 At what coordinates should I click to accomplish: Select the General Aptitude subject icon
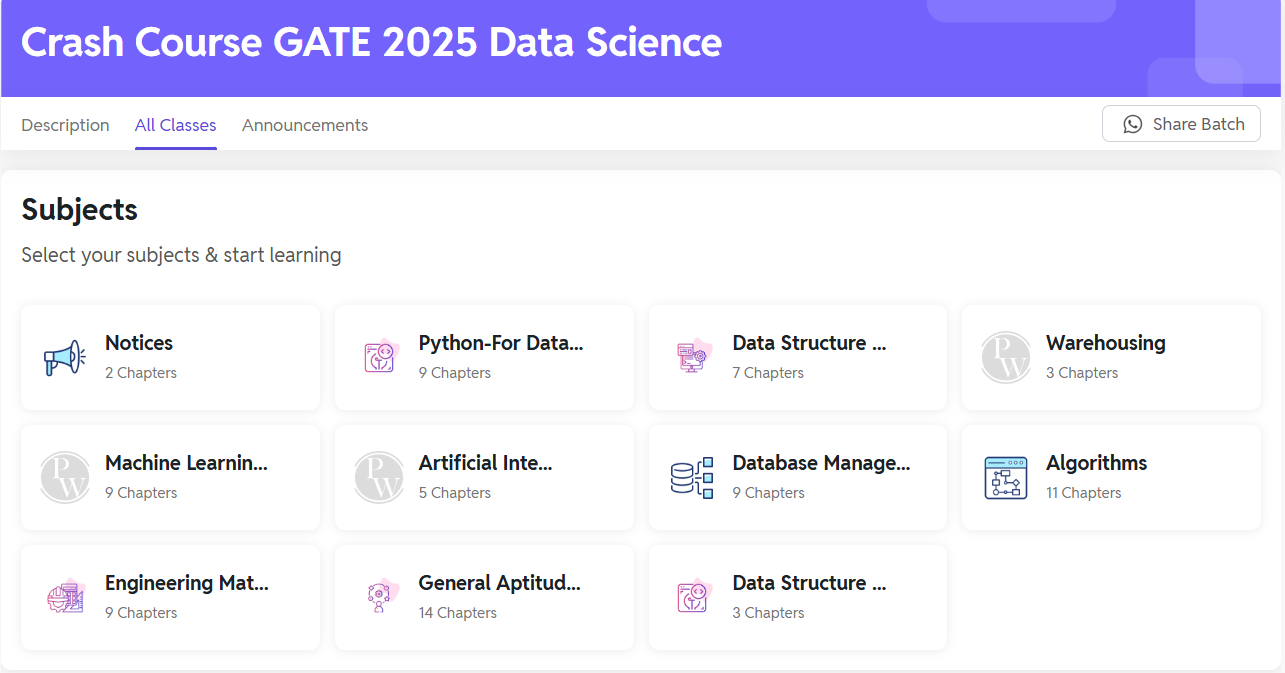point(379,597)
